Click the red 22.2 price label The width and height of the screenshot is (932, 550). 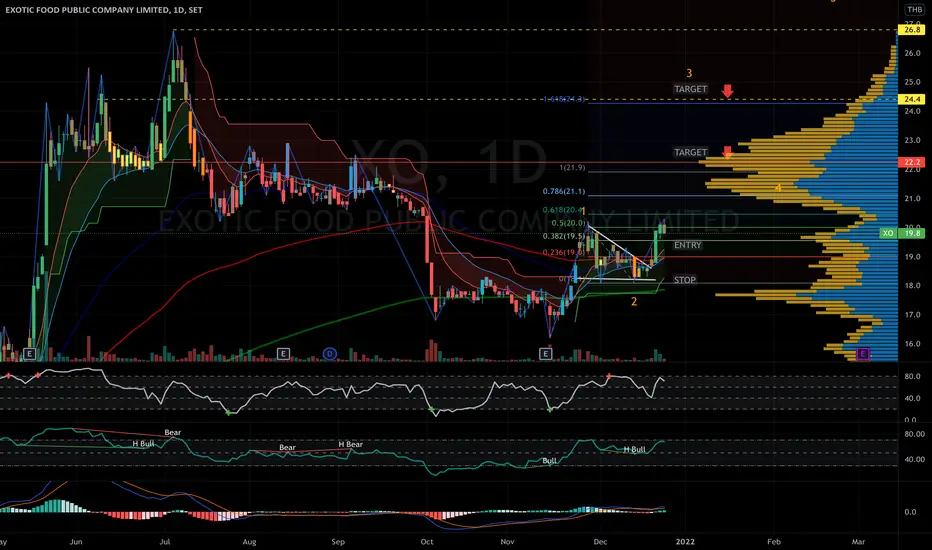click(x=912, y=162)
